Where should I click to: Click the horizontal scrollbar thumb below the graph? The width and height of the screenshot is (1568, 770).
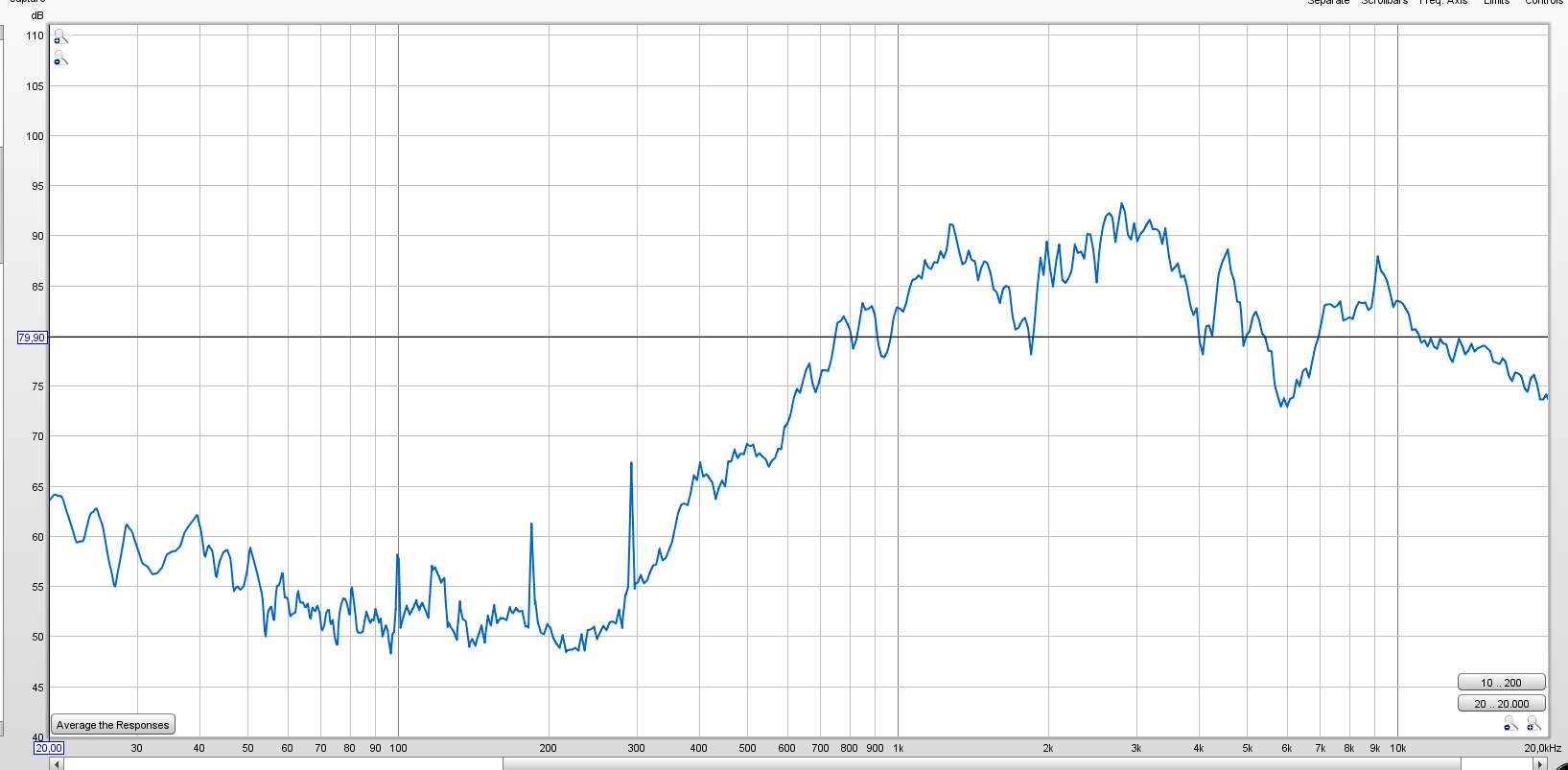tap(982, 764)
